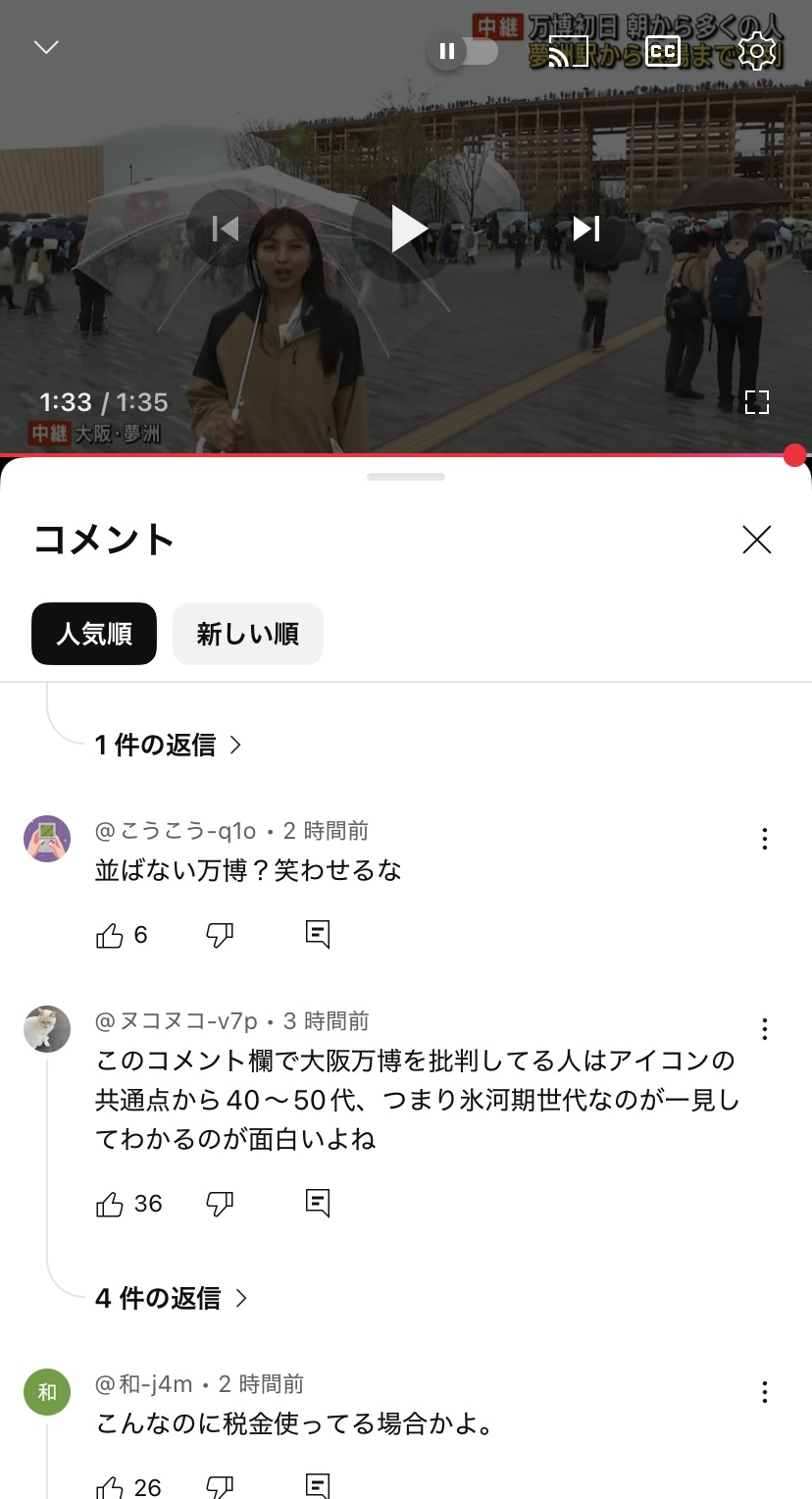Sort comments by 人気順
This screenshot has height=1499, width=812.
tap(94, 634)
